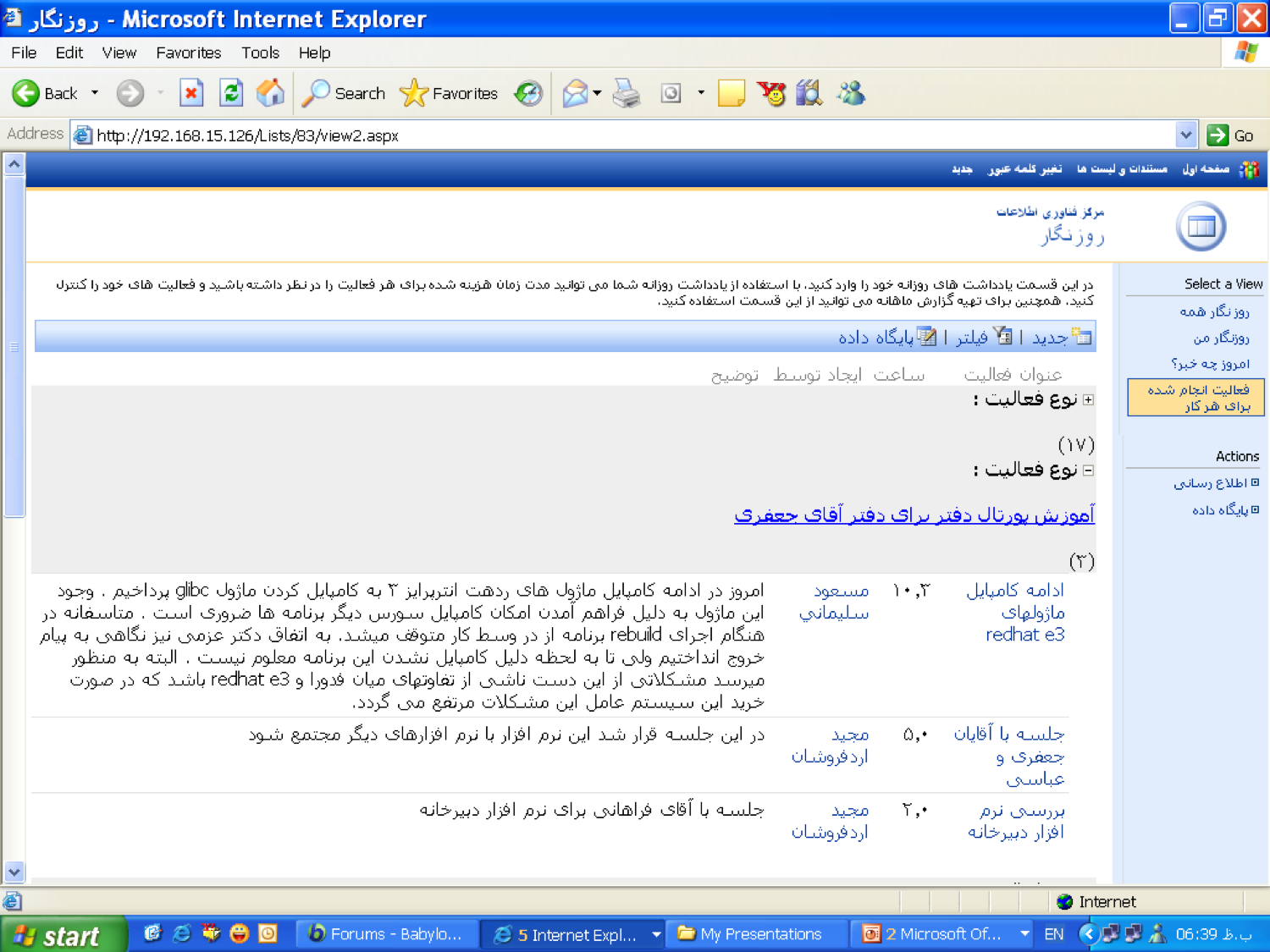
Task: Open the Help menu
Action: point(314,52)
